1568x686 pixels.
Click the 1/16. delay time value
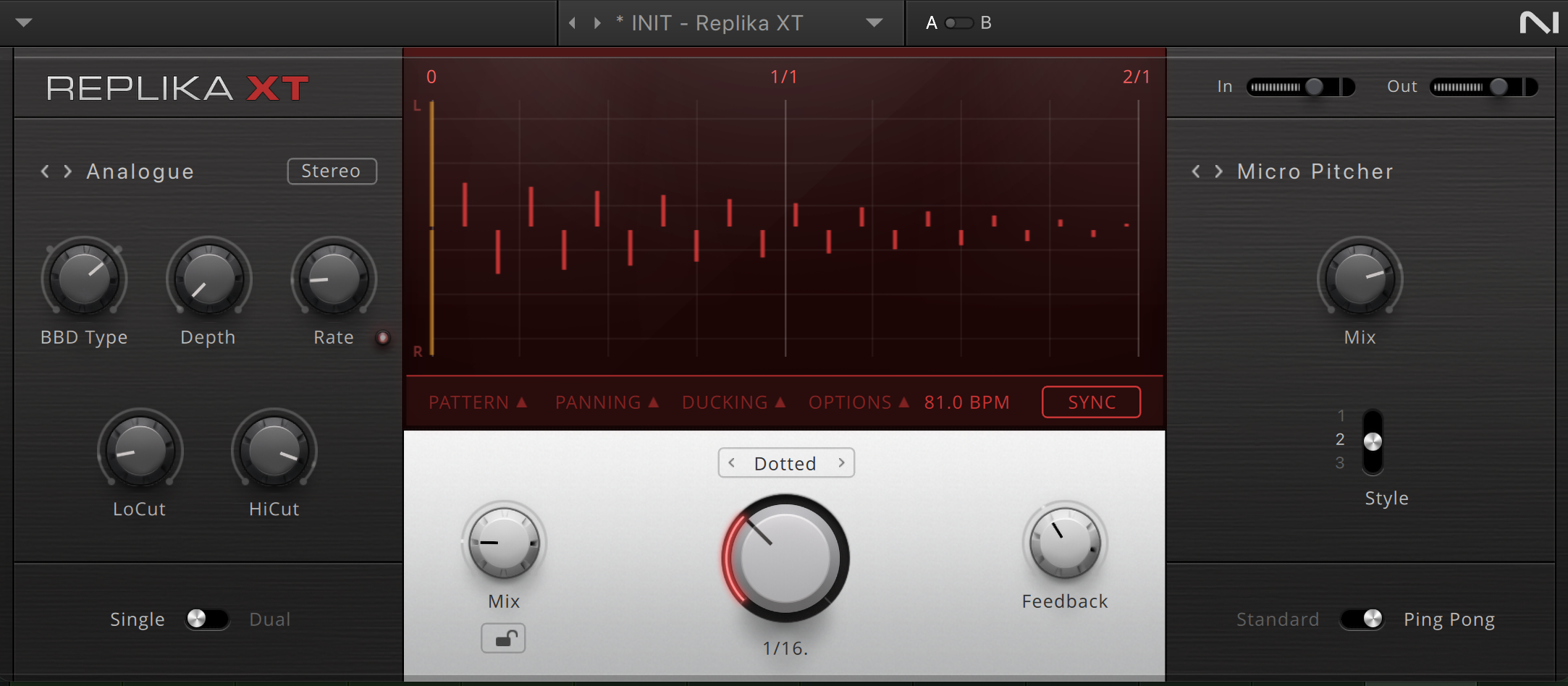click(785, 648)
